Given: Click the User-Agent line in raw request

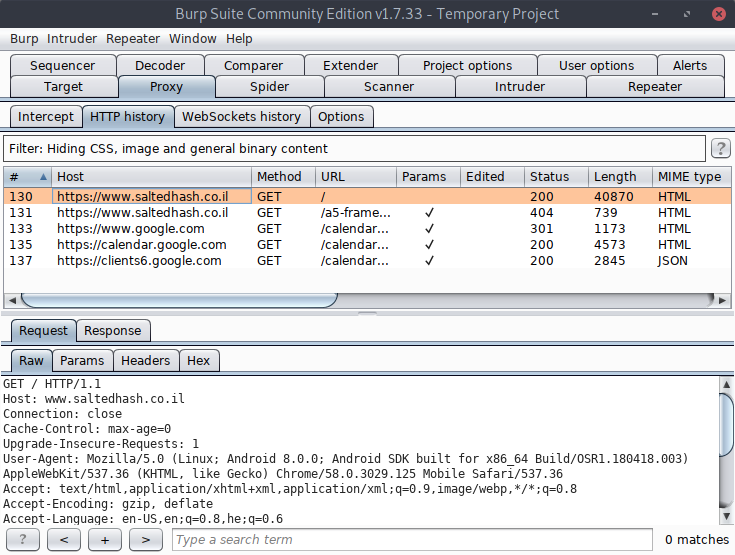Looking at the screenshot, I should tap(345, 459).
